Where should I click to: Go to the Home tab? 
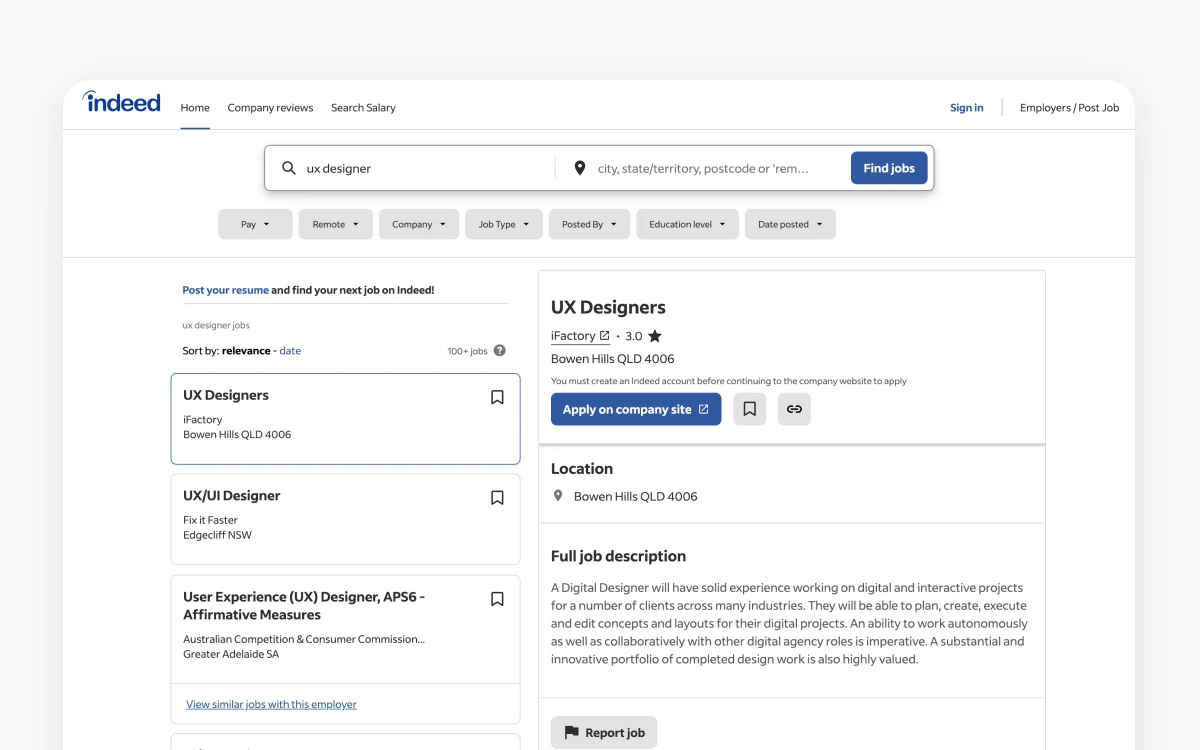195,108
